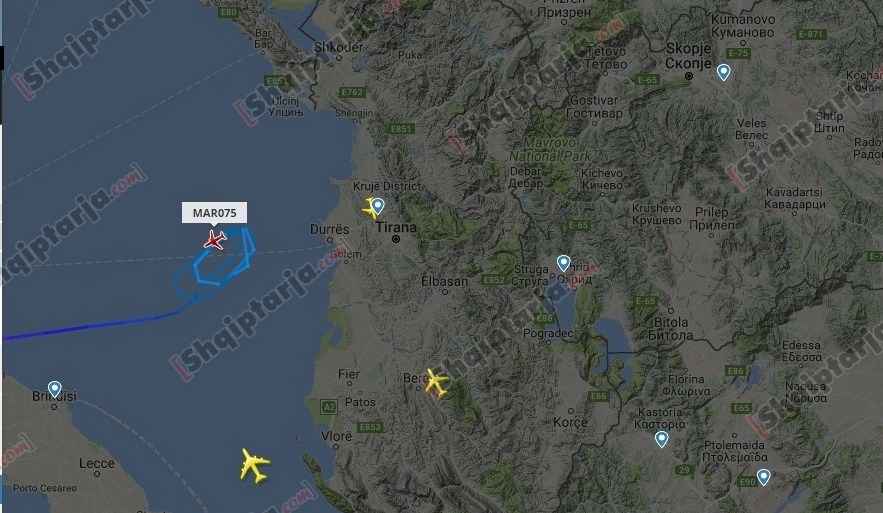Select the large yellow plane off Vlorë
Image resolution: width=883 pixels, height=513 pixels.
[x=255, y=465]
